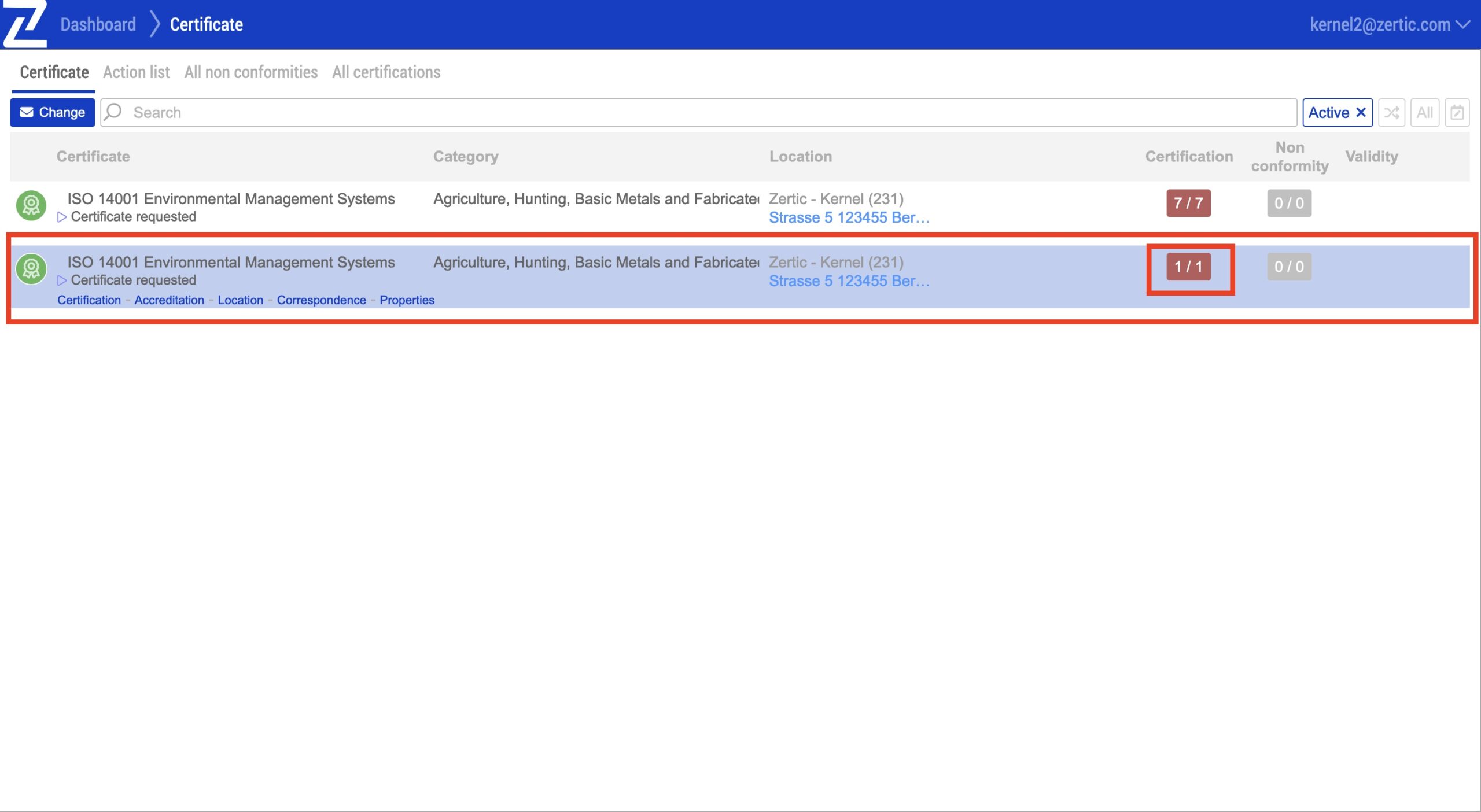Click the red 7 / 7 certification badge
1481x812 pixels.
(x=1188, y=203)
